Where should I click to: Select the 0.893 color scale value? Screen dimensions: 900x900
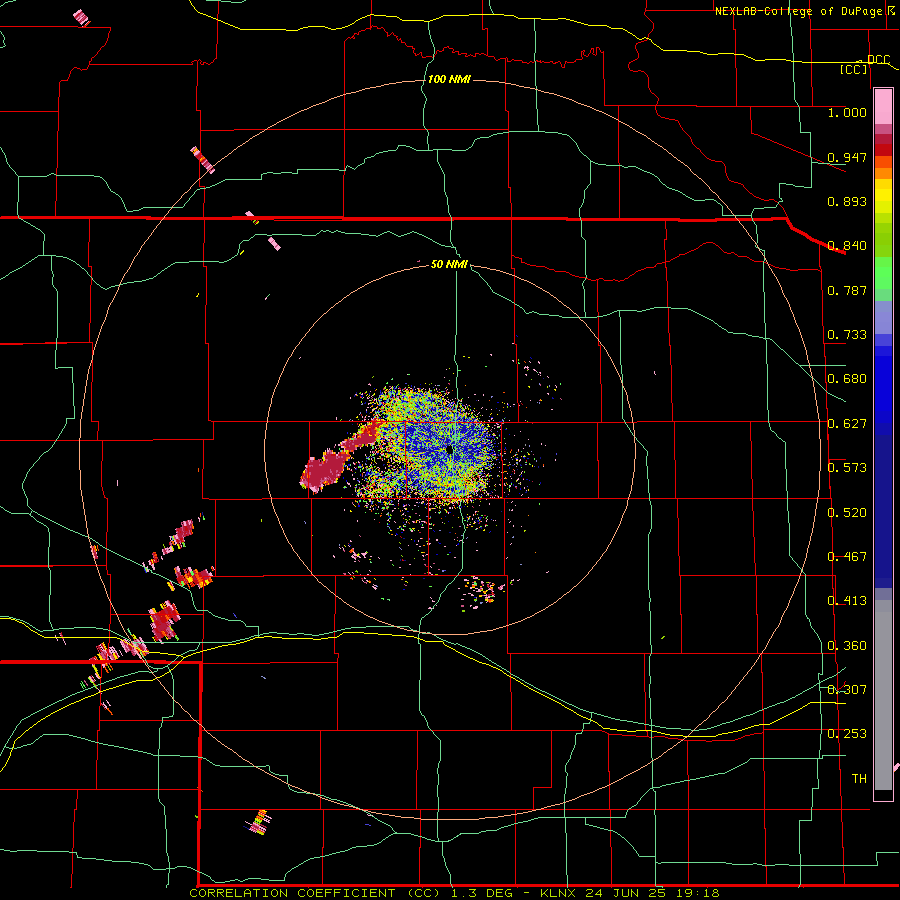point(847,201)
